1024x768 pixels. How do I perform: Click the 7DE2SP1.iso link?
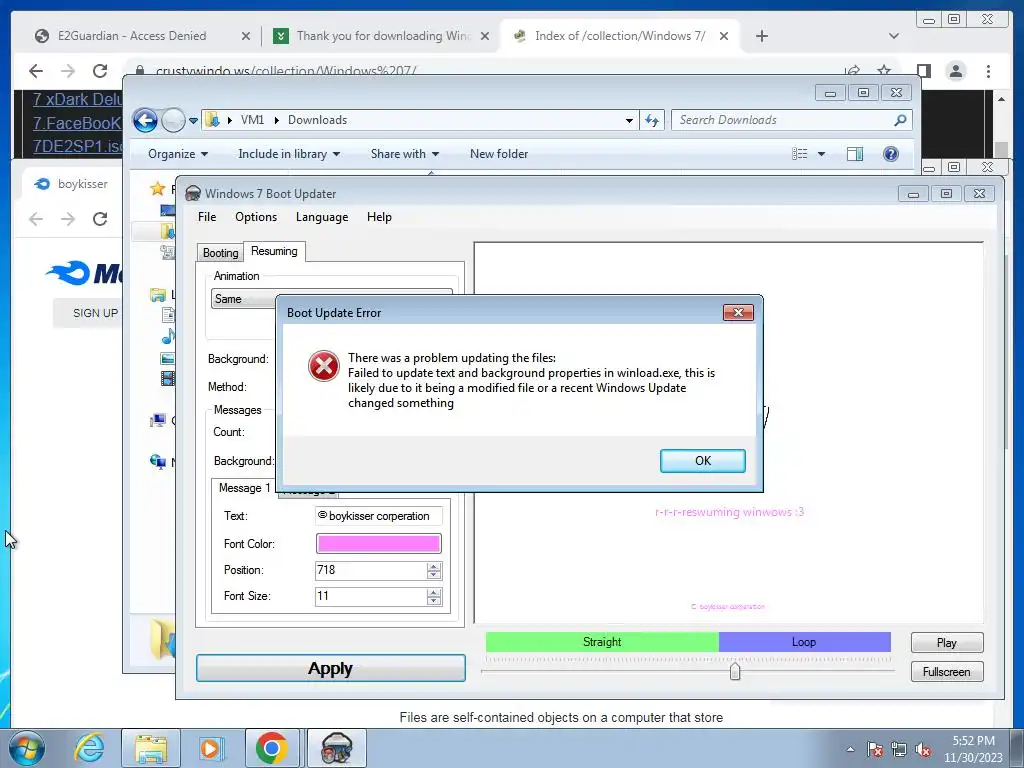78,146
